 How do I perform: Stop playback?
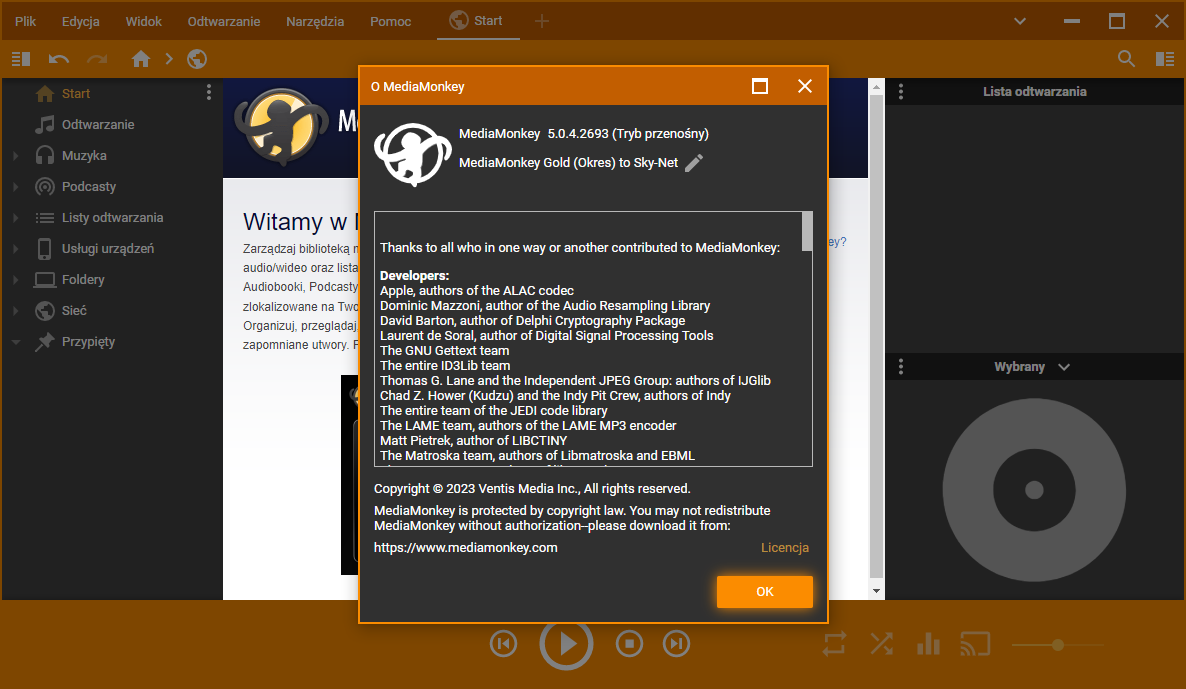[629, 644]
